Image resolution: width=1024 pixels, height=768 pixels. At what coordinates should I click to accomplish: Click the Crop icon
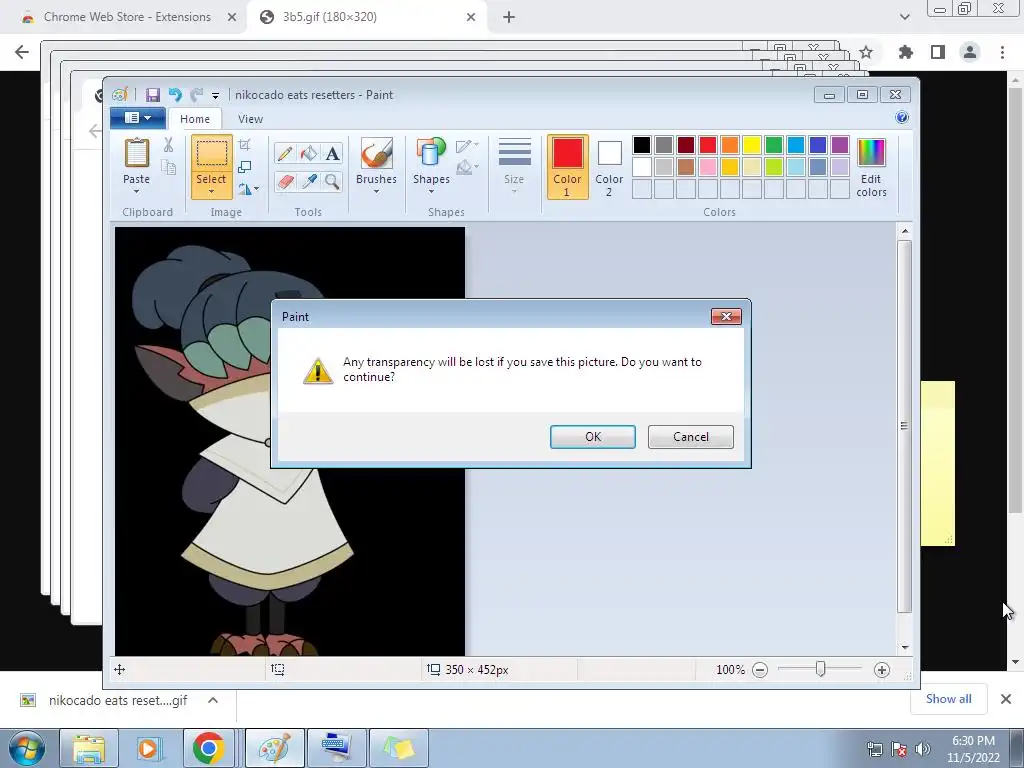click(x=245, y=145)
